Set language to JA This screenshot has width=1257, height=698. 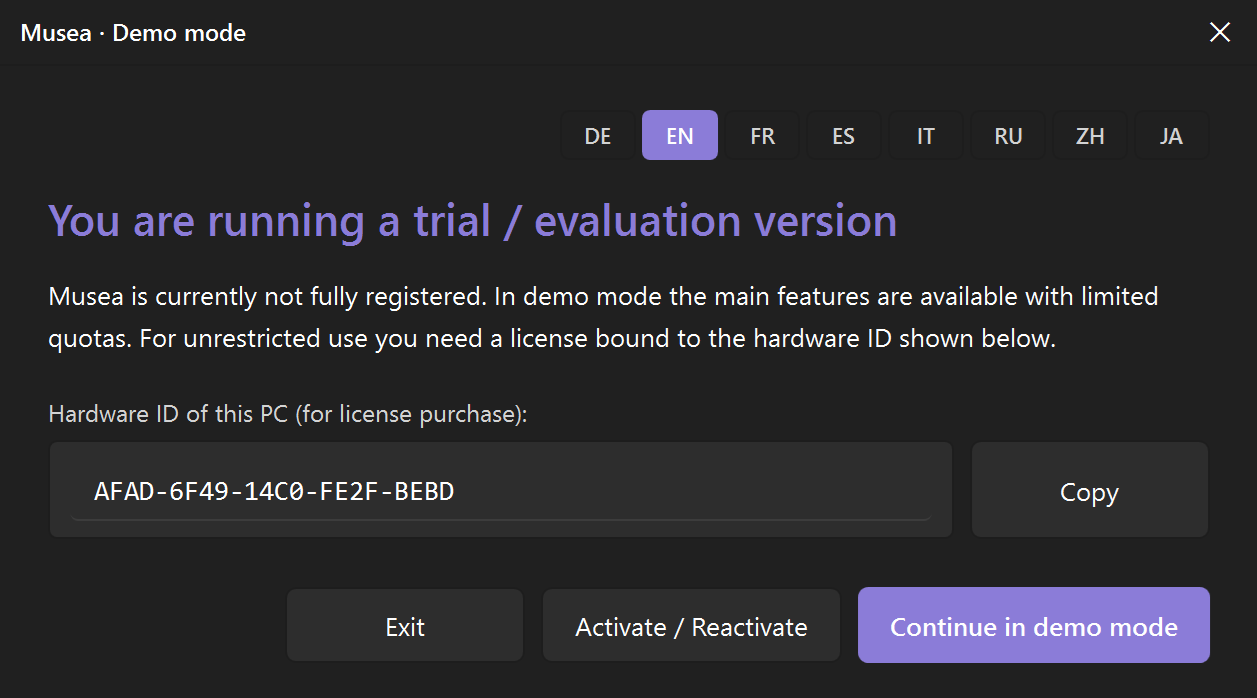(1172, 135)
